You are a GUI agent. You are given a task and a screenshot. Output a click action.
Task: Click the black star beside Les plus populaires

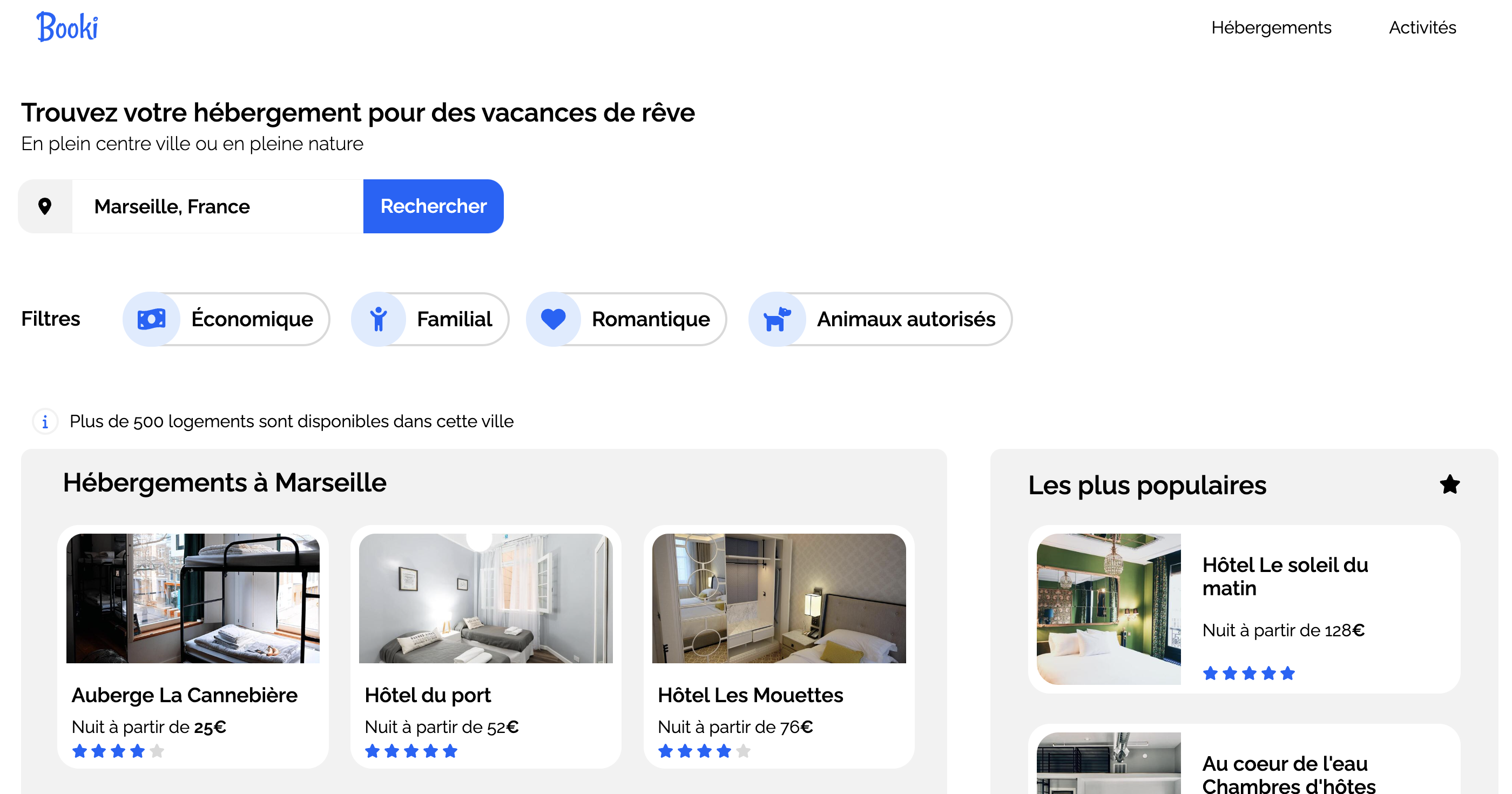(x=1449, y=485)
